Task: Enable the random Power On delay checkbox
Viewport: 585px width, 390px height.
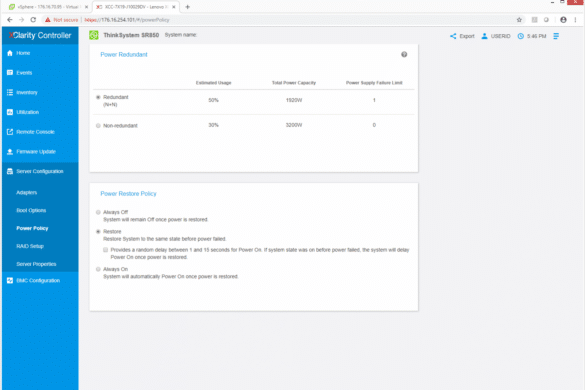Action: [x=106, y=250]
